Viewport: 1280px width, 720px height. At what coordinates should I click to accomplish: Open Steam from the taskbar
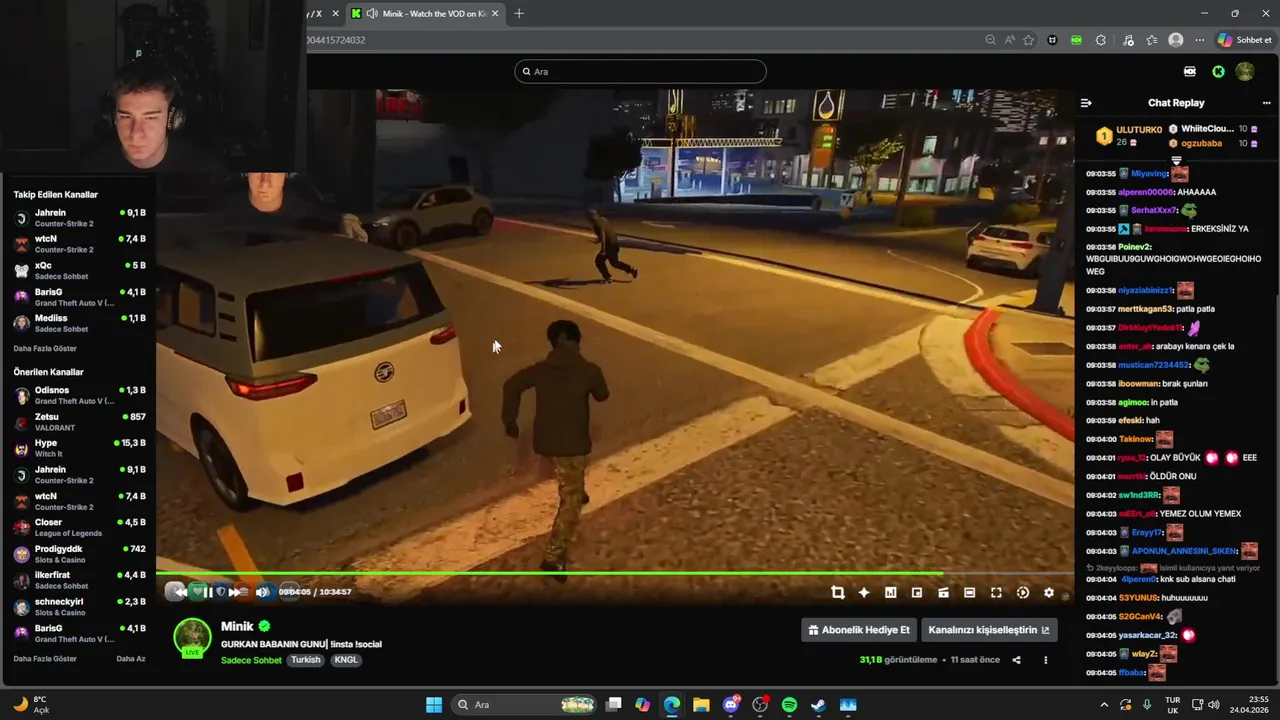[x=818, y=705]
